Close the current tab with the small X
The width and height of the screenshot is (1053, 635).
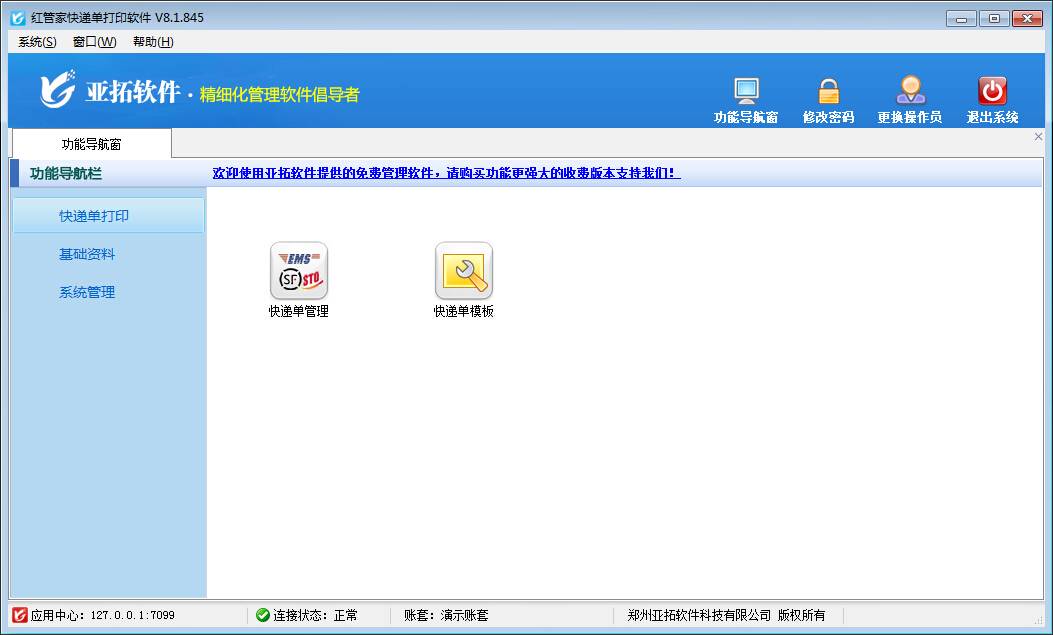pyautogui.click(x=1038, y=137)
